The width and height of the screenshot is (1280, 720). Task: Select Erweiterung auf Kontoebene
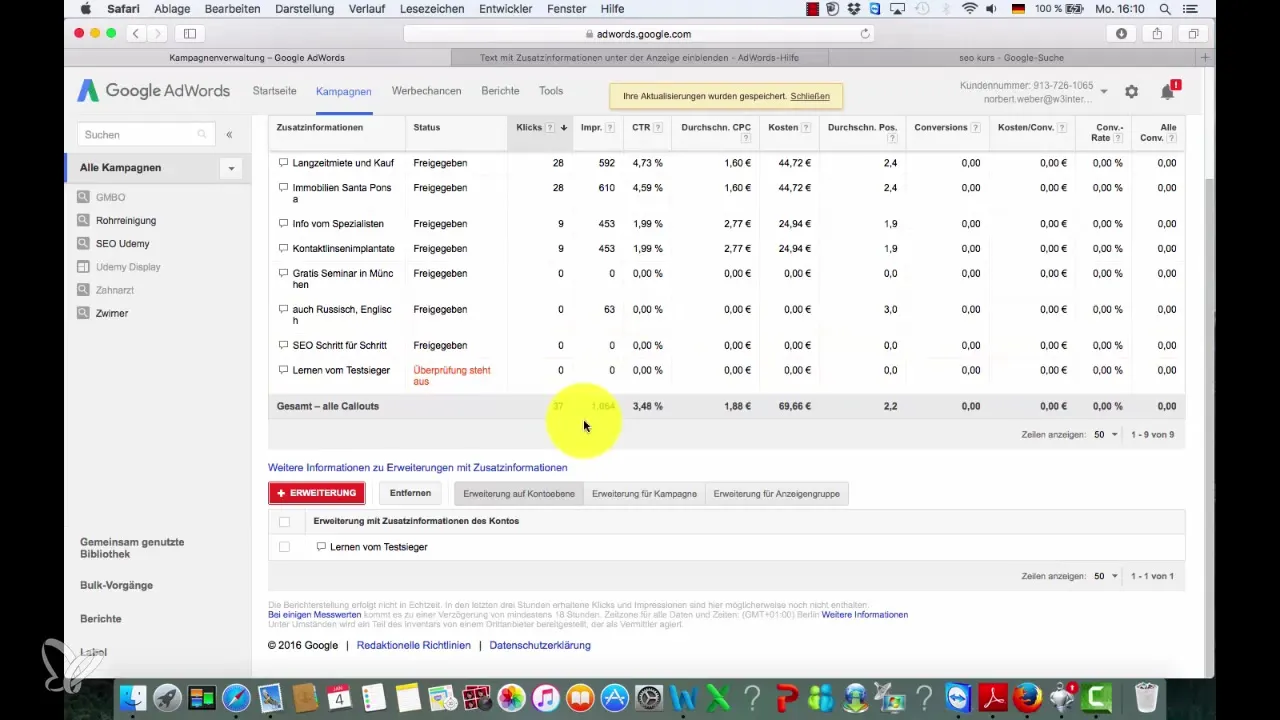pos(519,493)
